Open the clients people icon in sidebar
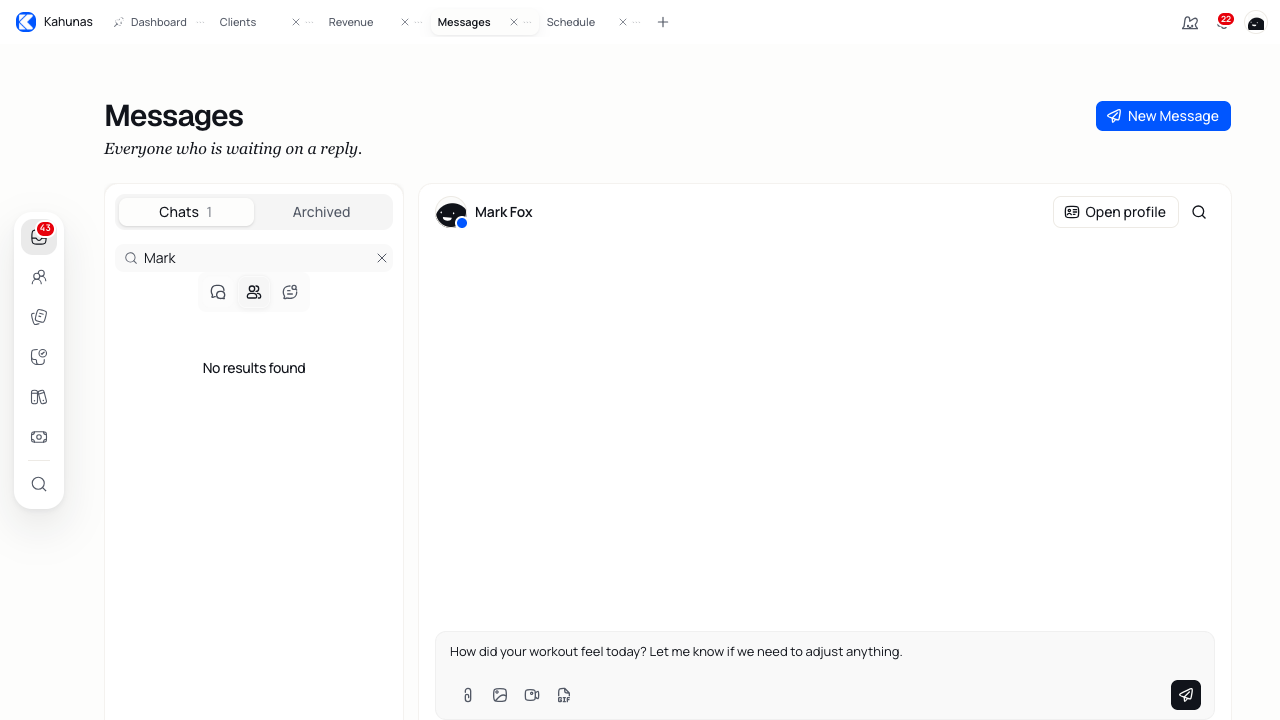The image size is (1280, 720). [39, 277]
